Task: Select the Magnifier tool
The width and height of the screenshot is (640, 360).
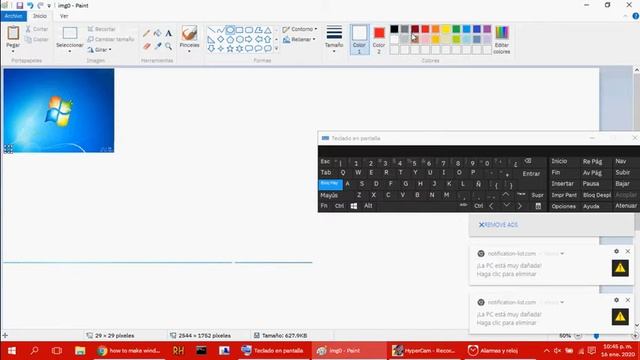Action: tap(169, 47)
